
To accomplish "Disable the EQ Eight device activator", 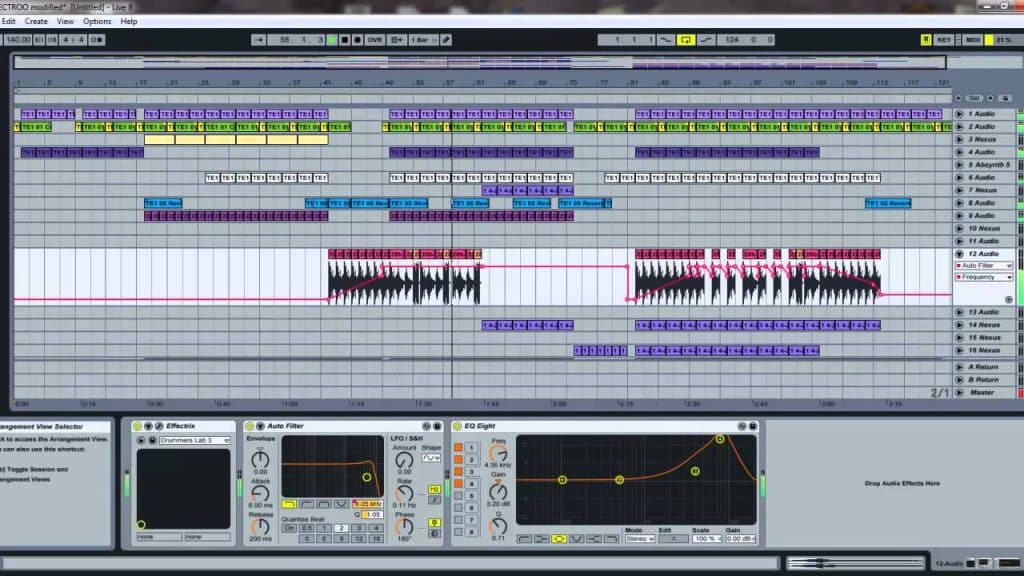I will (457, 426).
